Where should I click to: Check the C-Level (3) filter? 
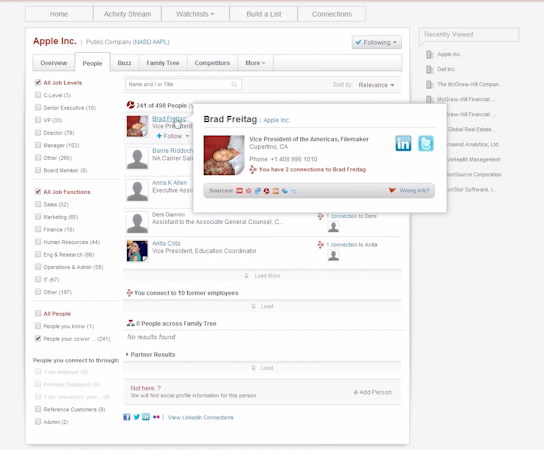point(38,95)
